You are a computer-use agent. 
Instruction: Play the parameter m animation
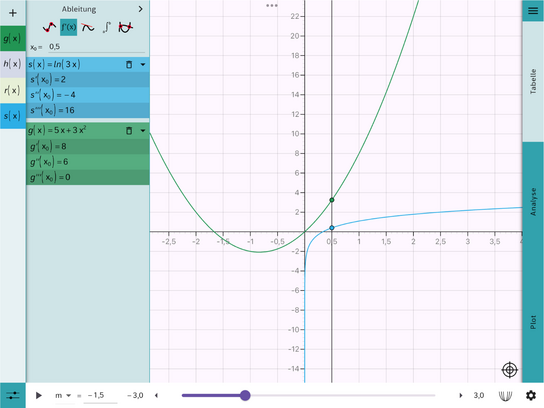39,395
